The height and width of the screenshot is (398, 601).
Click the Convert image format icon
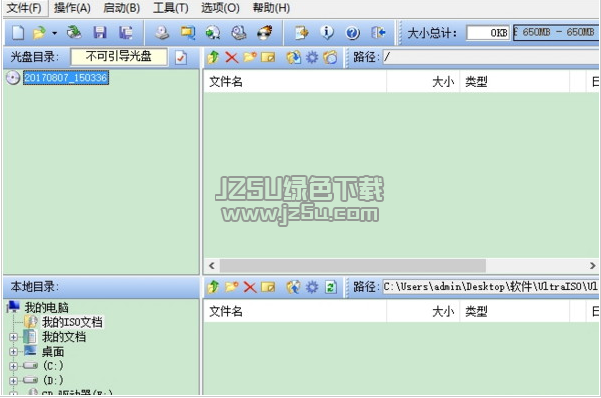pos(188,33)
